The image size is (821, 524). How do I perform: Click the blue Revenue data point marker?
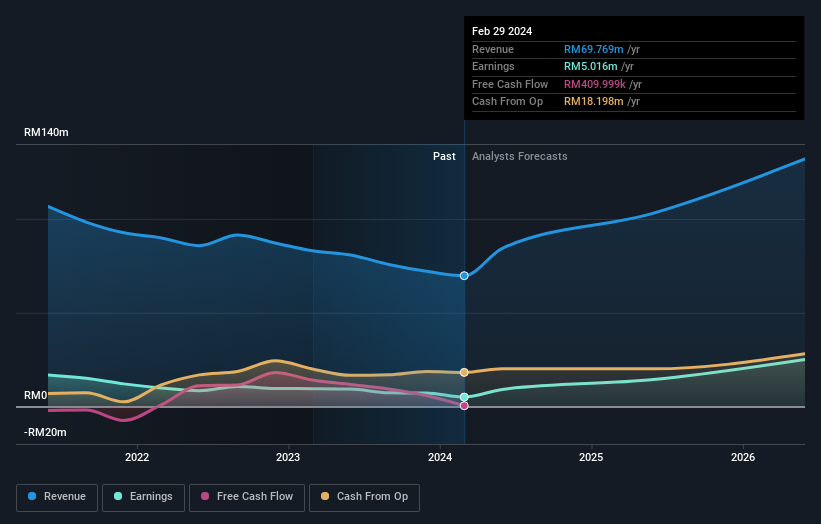pyautogui.click(x=464, y=276)
